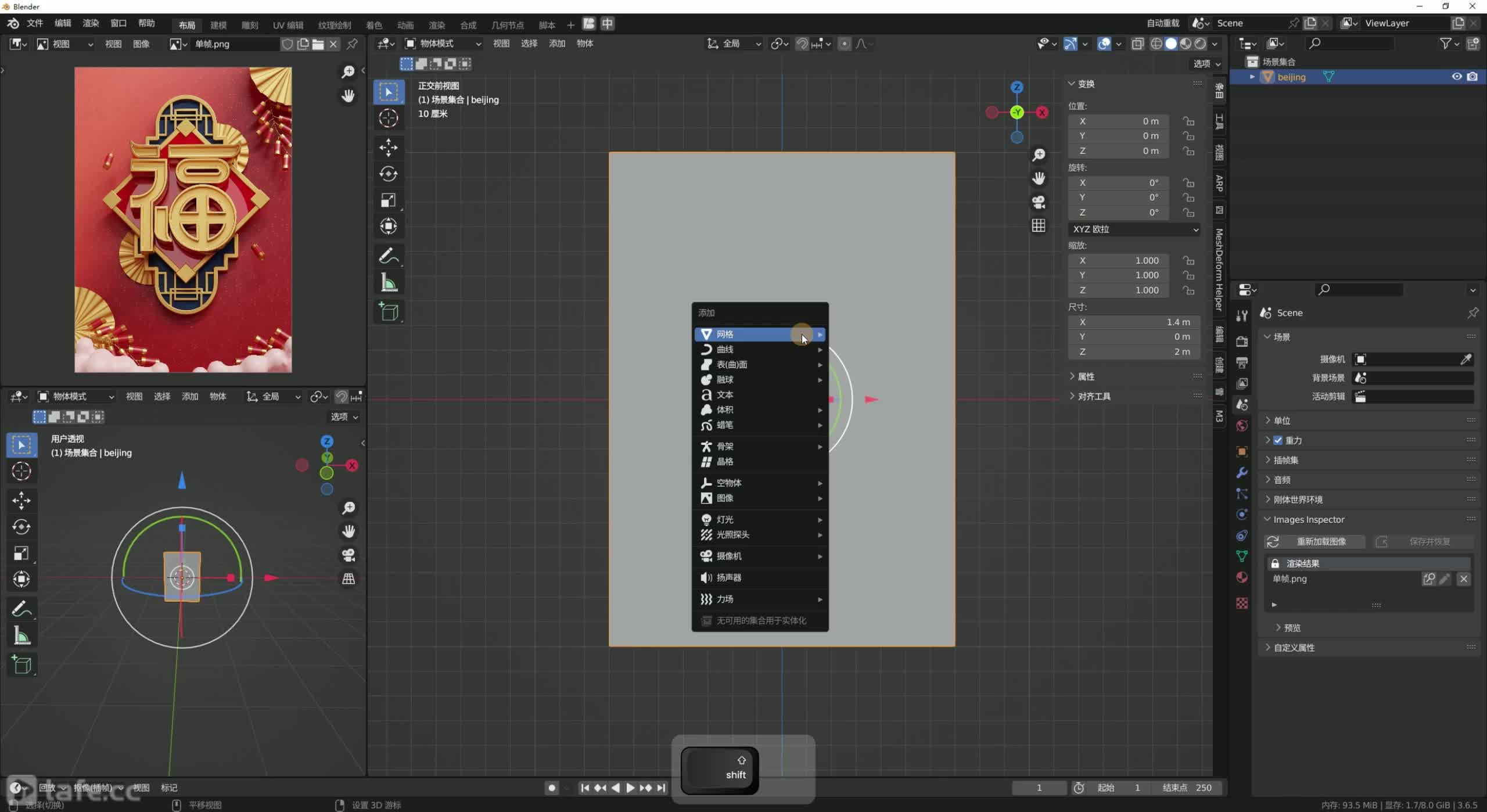Remove 单帧.png entry in Images Inspector
This screenshot has width=1487, height=812.
[1464, 579]
